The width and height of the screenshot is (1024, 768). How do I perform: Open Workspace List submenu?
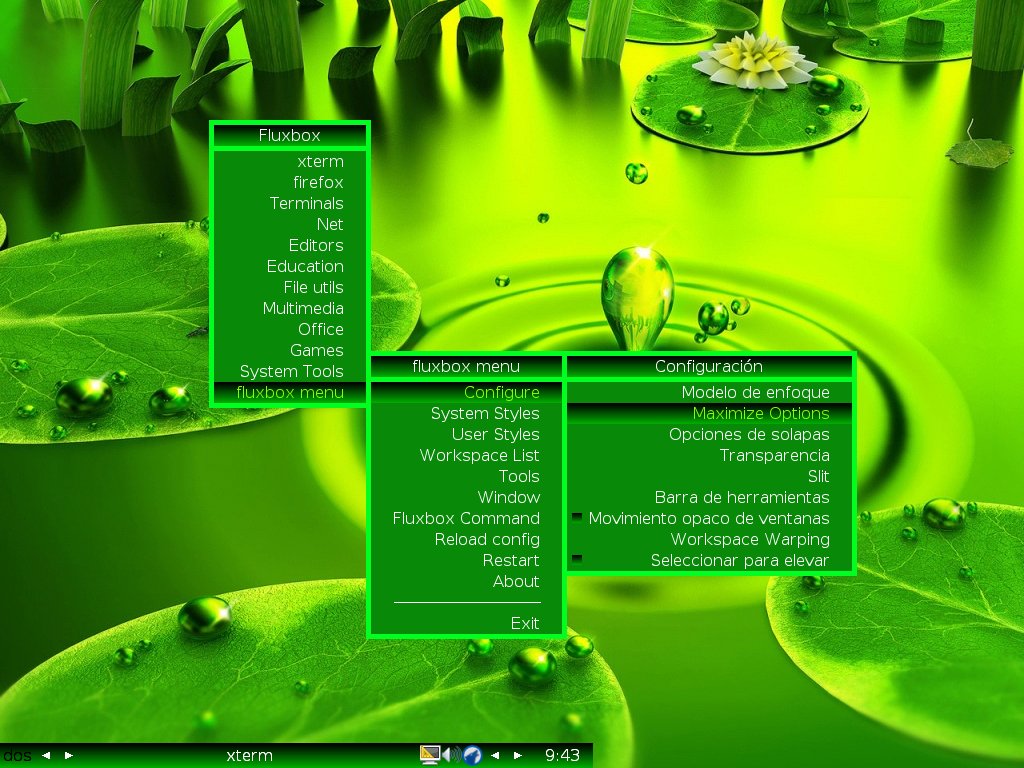(466, 455)
